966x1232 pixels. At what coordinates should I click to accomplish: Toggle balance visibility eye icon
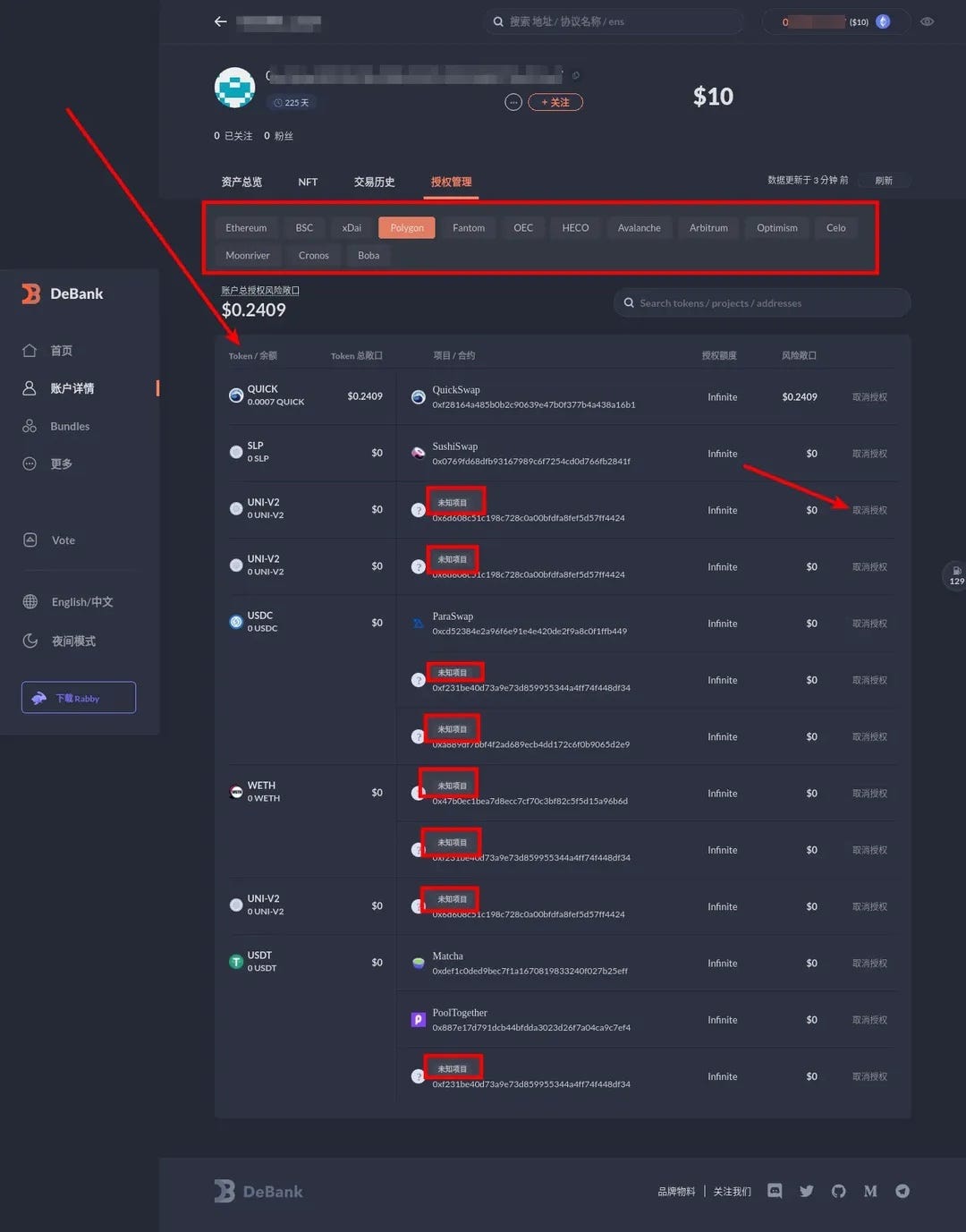(928, 21)
